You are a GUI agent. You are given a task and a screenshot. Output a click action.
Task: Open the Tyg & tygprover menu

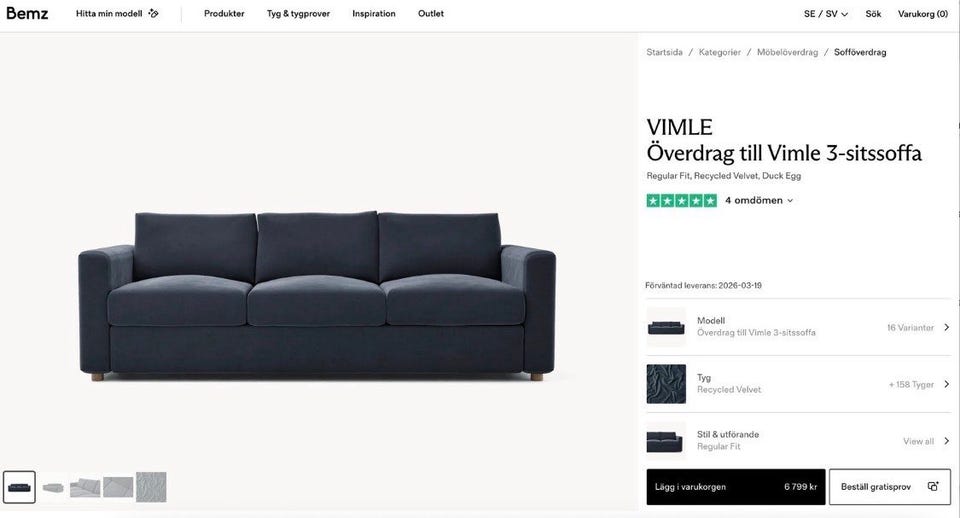pyautogui.click(x=298, y=13)
